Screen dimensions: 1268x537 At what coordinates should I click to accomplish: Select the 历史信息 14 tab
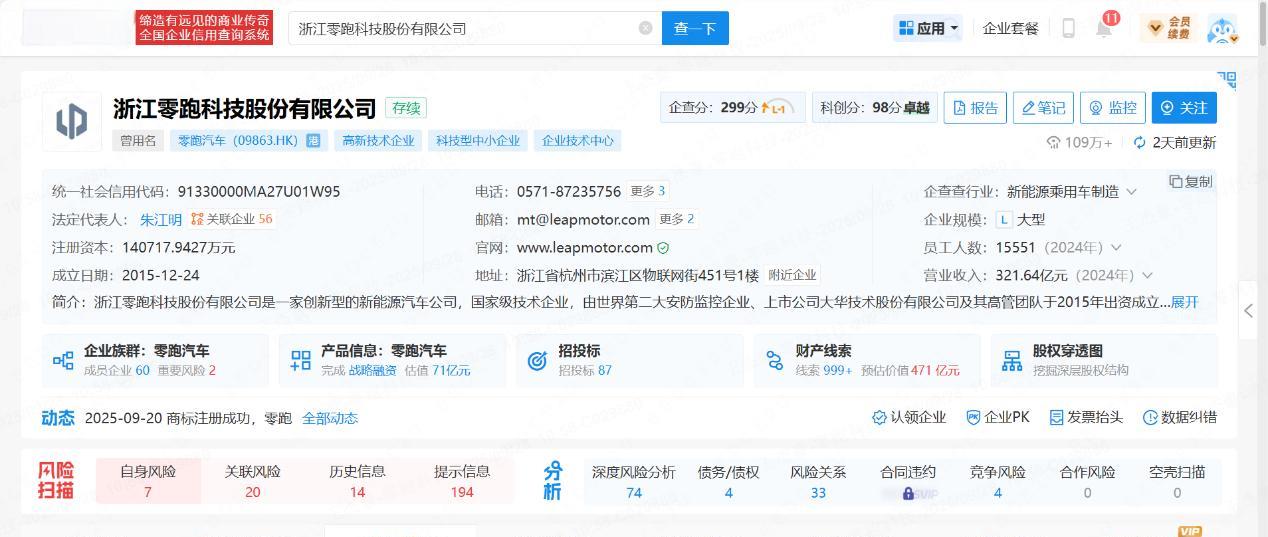(357, 481)
